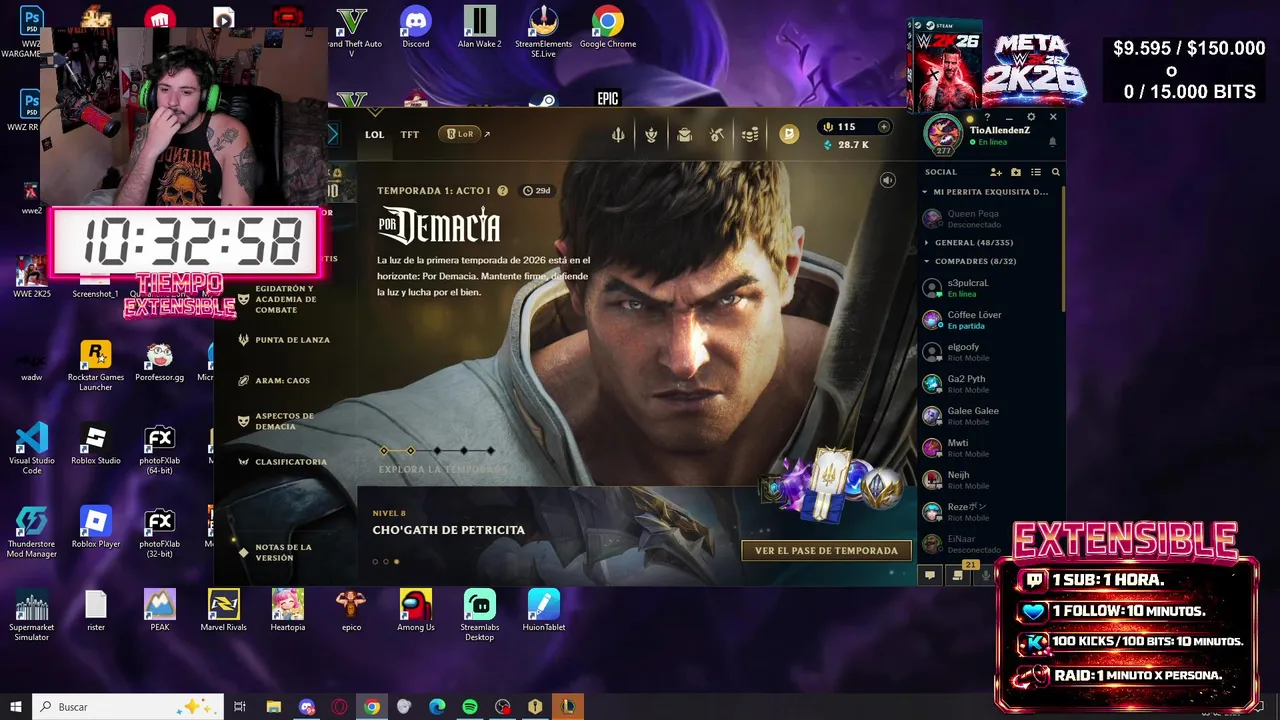1280x720 pixels.
Task: Open Marvel Rivals desktop shortcut
Action: pos(224,610)
